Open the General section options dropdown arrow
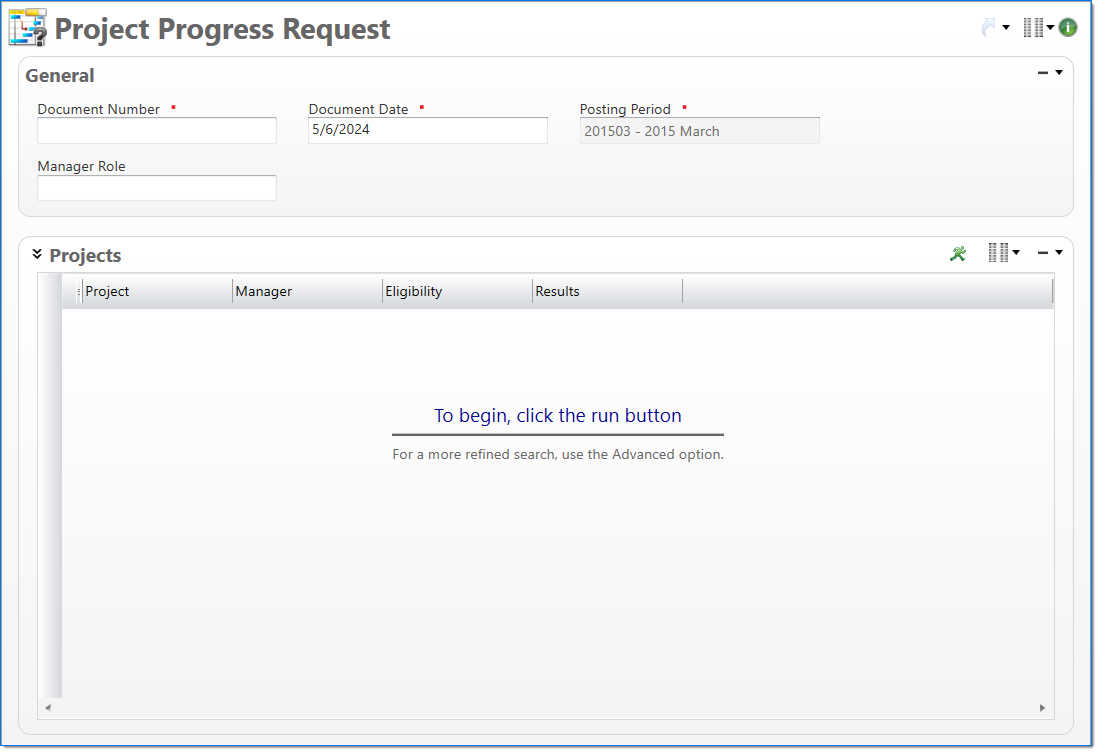 pyautogui.click(x=1059, y=73)
